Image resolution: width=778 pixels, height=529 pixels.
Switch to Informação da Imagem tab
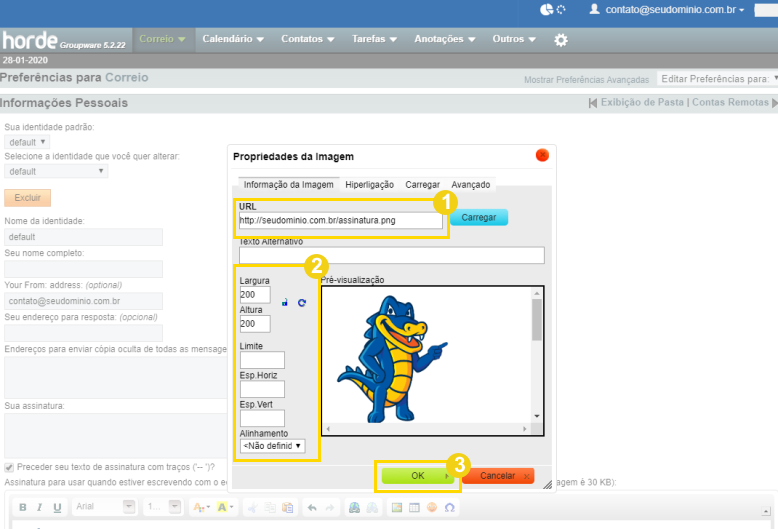click(288, 185)
